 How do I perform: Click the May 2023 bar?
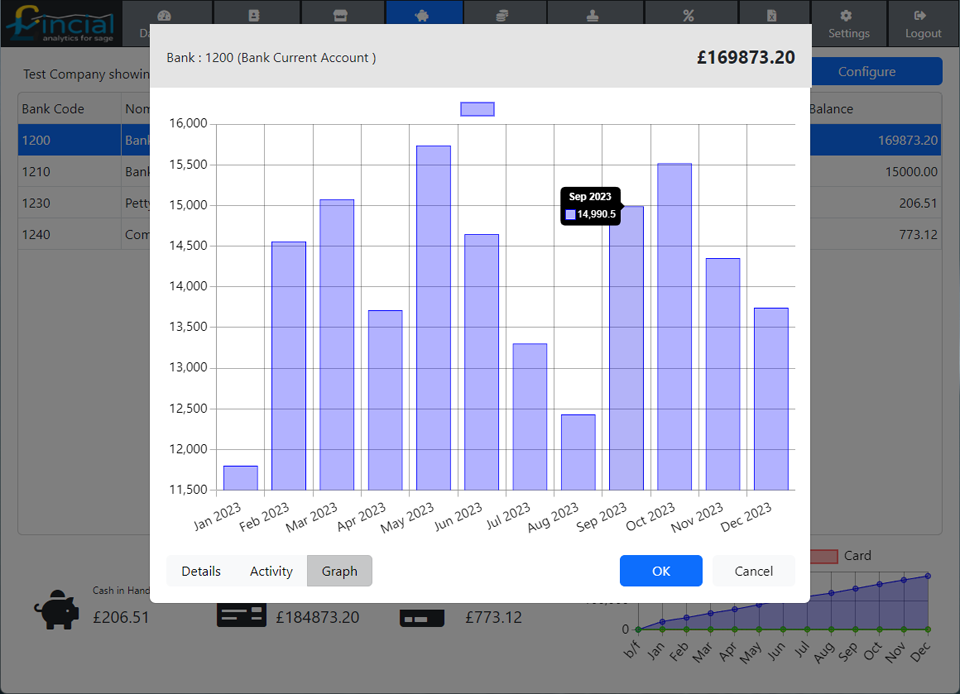(433, 318)
